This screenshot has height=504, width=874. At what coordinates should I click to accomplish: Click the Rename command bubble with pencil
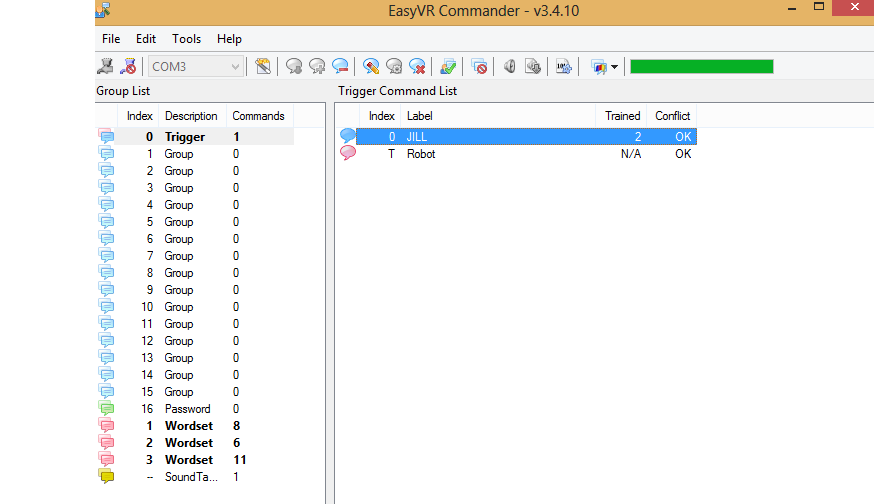[x=371, y=66]
